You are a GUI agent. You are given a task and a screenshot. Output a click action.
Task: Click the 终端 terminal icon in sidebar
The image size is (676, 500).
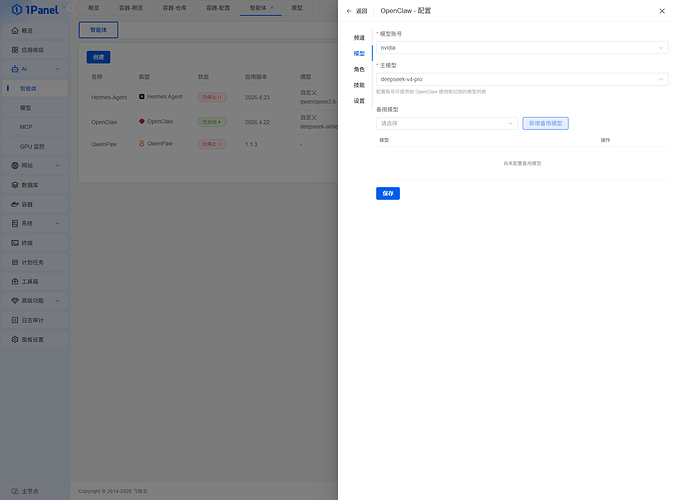pyautogui.click(x=14, y=243)
